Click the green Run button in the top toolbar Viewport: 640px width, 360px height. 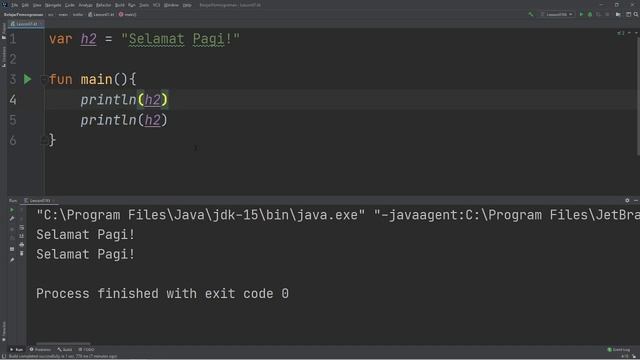(581, 14)
